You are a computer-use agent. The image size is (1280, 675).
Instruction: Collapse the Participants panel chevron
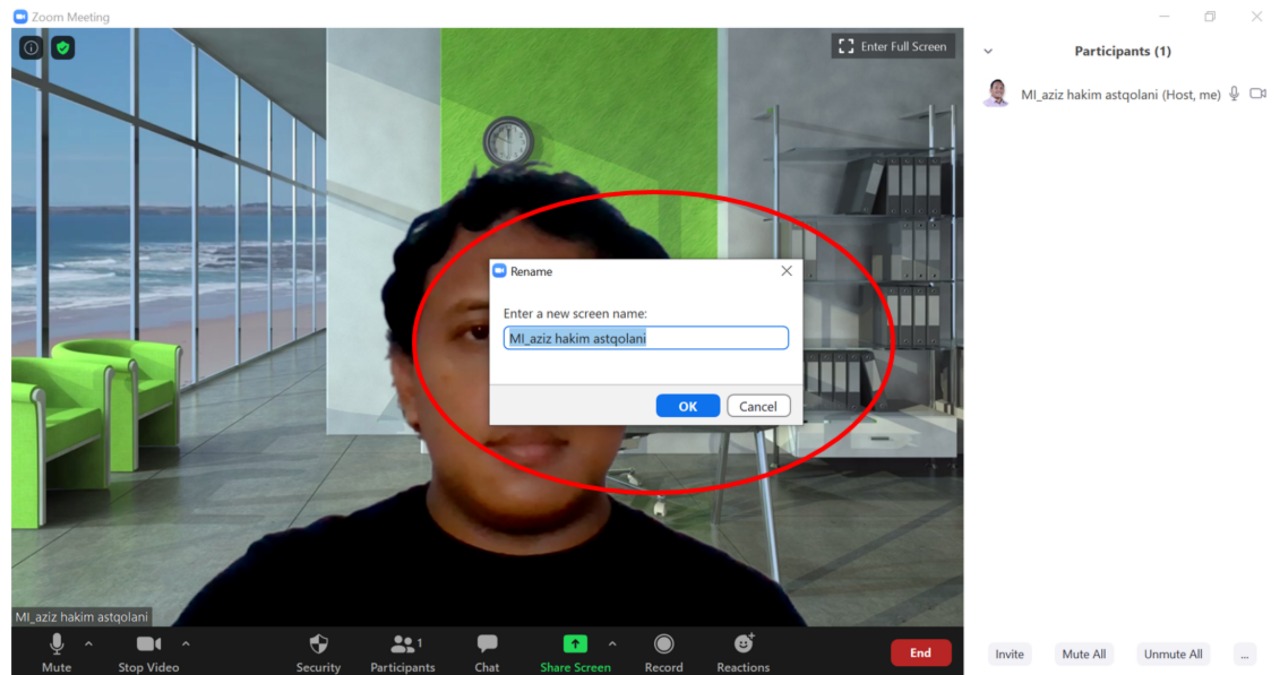click(988, 51)
